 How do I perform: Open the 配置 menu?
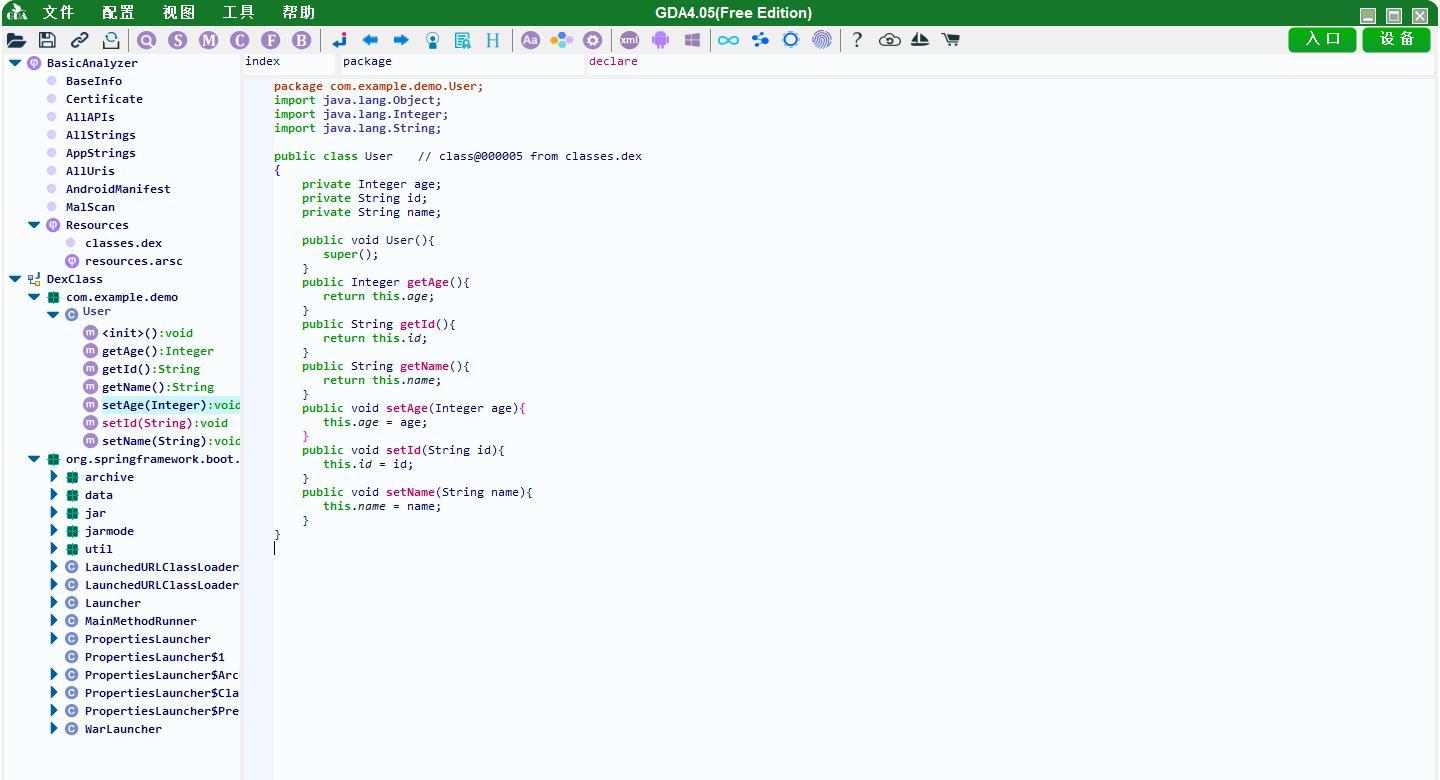[x=118, y=13]
